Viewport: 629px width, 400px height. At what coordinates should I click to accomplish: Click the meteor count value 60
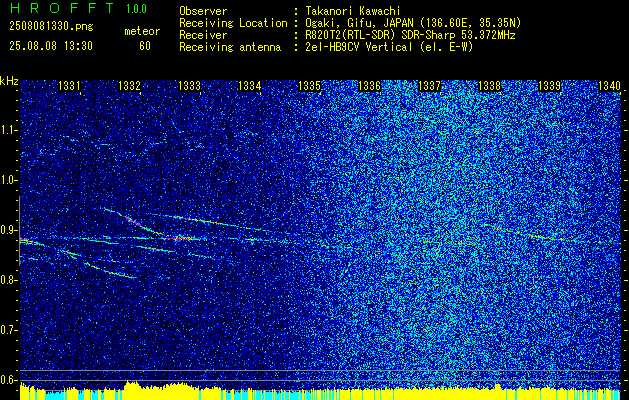click(x=145, y=46)
